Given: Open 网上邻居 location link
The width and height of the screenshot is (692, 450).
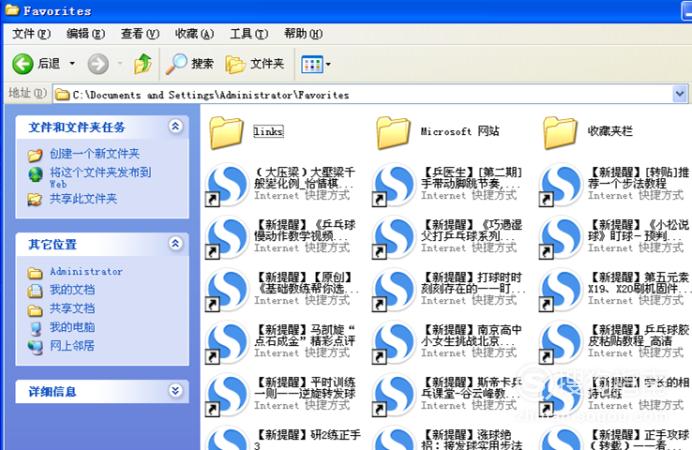Looking at the screenshot, I should coord(72,345).
